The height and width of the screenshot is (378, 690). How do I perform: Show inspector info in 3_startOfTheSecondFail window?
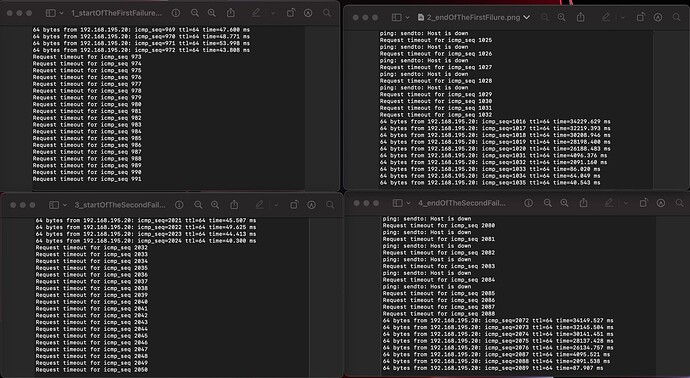[x=179, y=205]
